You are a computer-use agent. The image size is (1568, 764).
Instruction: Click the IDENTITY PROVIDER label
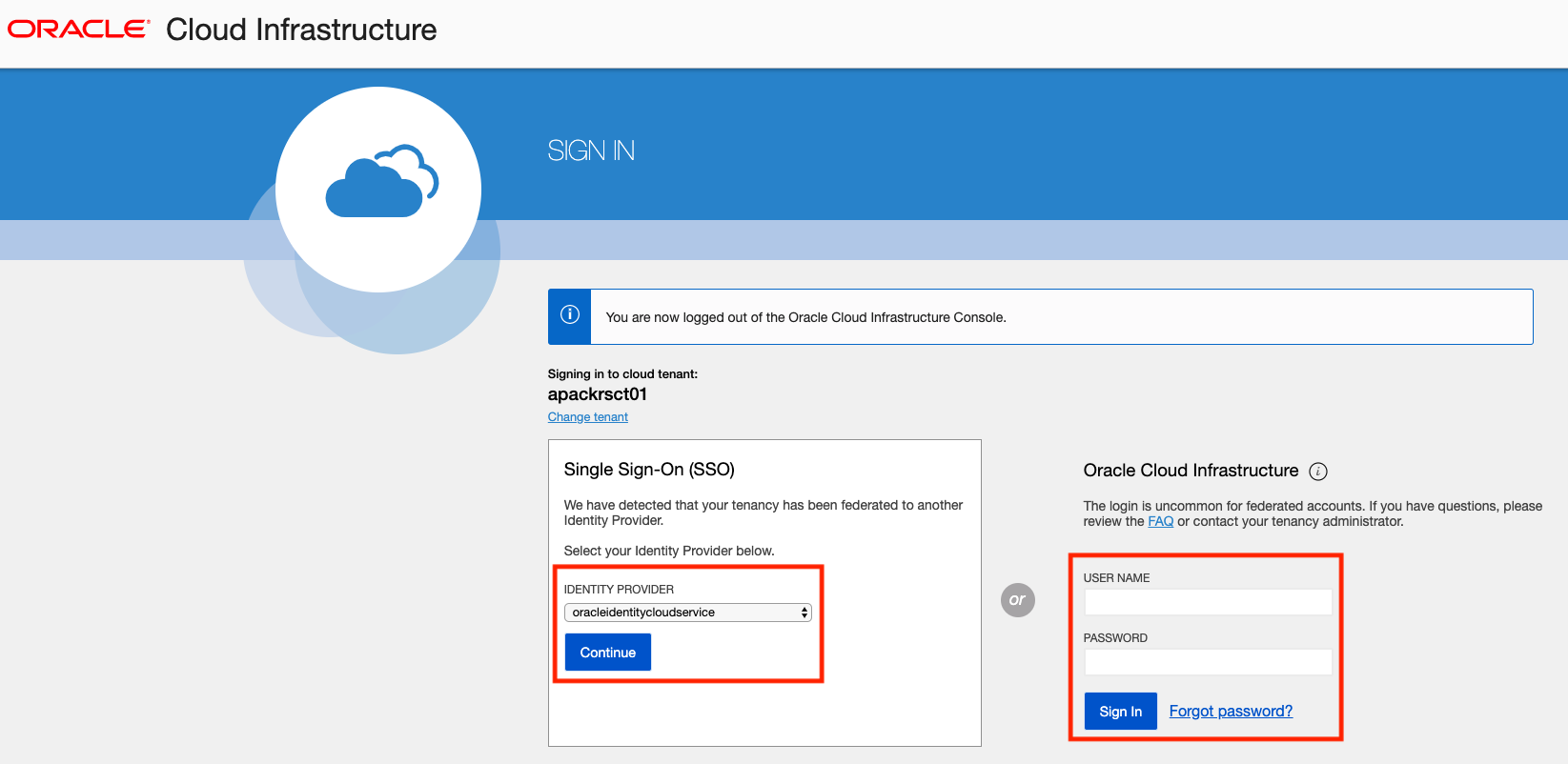619,590
